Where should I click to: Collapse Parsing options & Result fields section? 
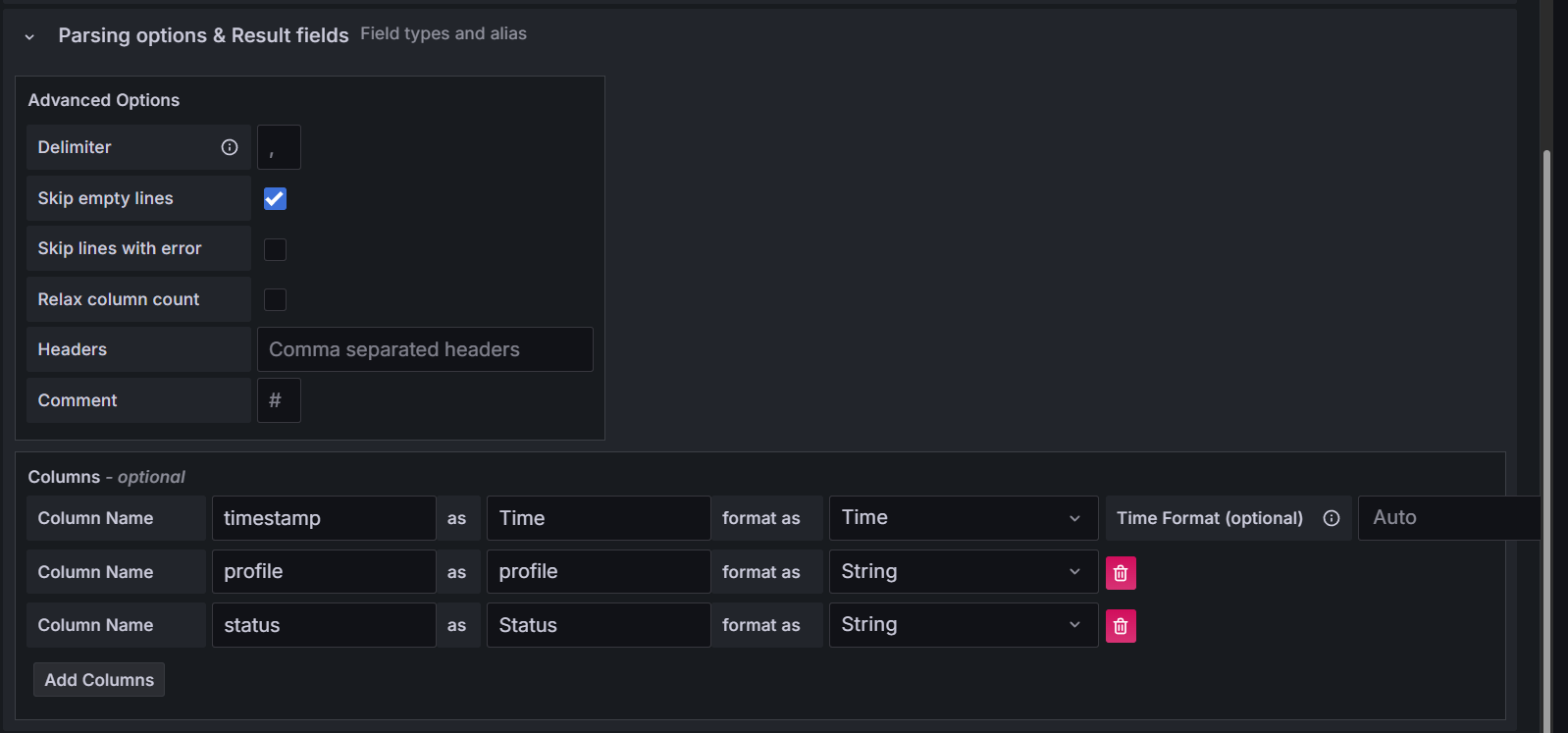(30, 36)
